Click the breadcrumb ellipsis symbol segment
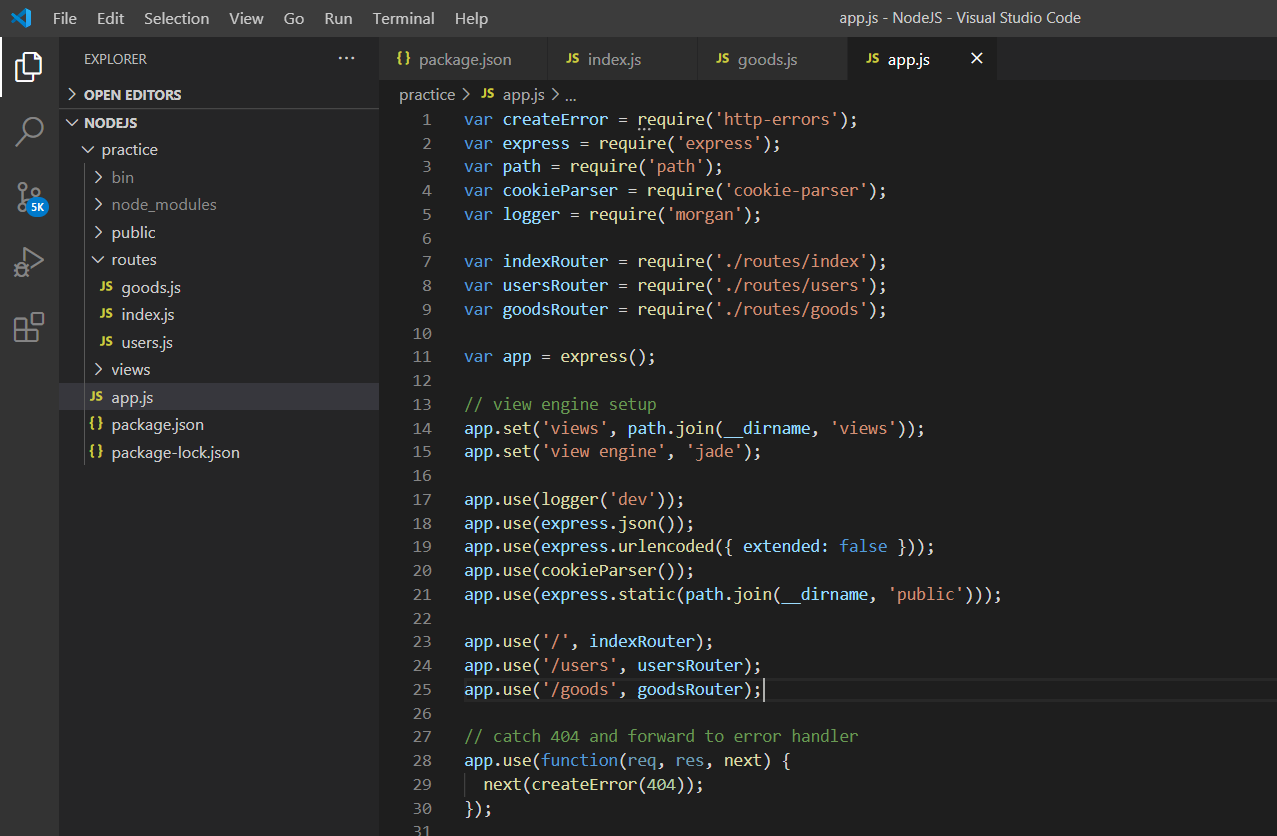The width and height of the screenshot is (1277, 836). pos(571,95)
